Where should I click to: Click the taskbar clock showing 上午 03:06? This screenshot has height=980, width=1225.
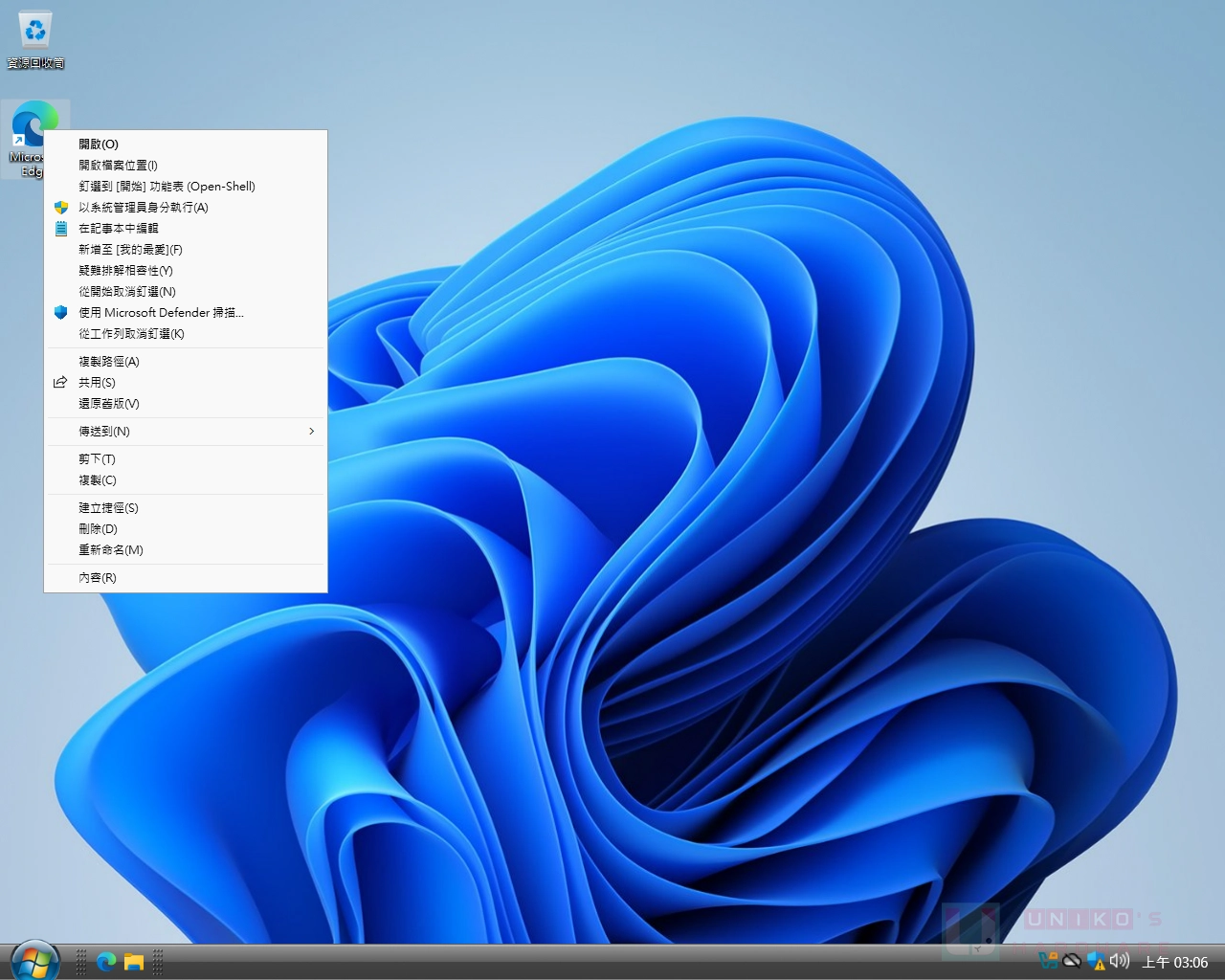(1175, 962)
